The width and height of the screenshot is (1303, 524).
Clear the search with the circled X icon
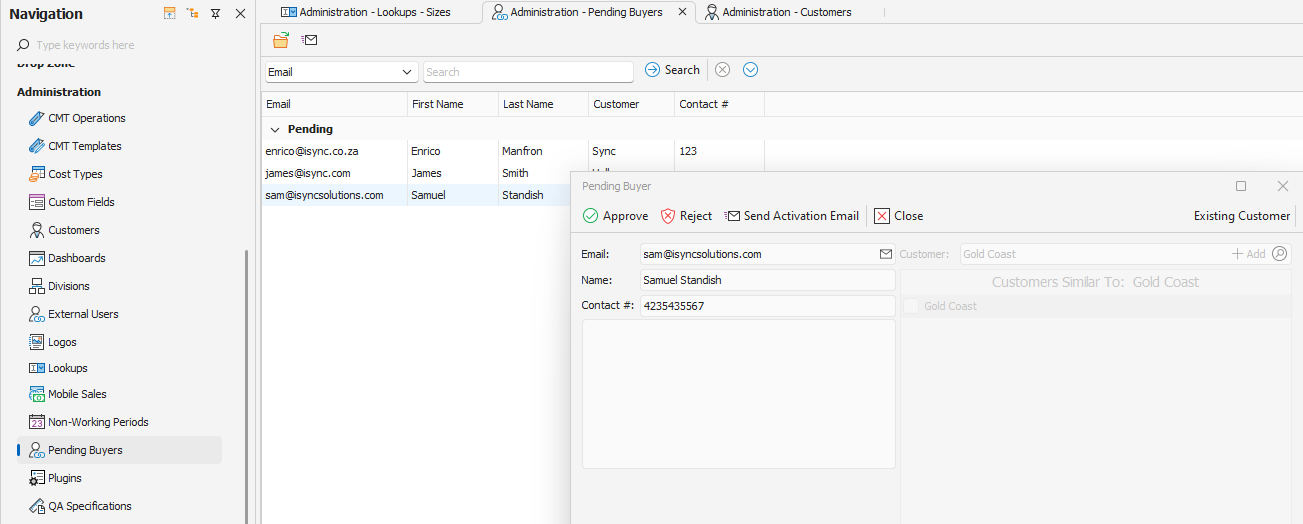pyautogui.click(x=722, y=70)
